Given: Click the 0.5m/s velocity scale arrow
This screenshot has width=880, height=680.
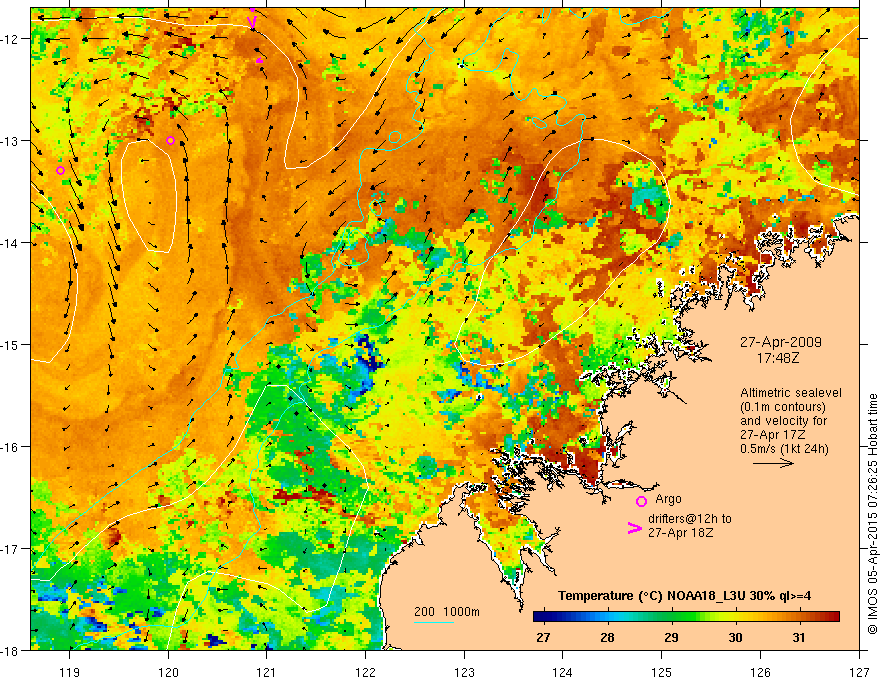Looking at the screenshot, I should (x=773, y=463).
